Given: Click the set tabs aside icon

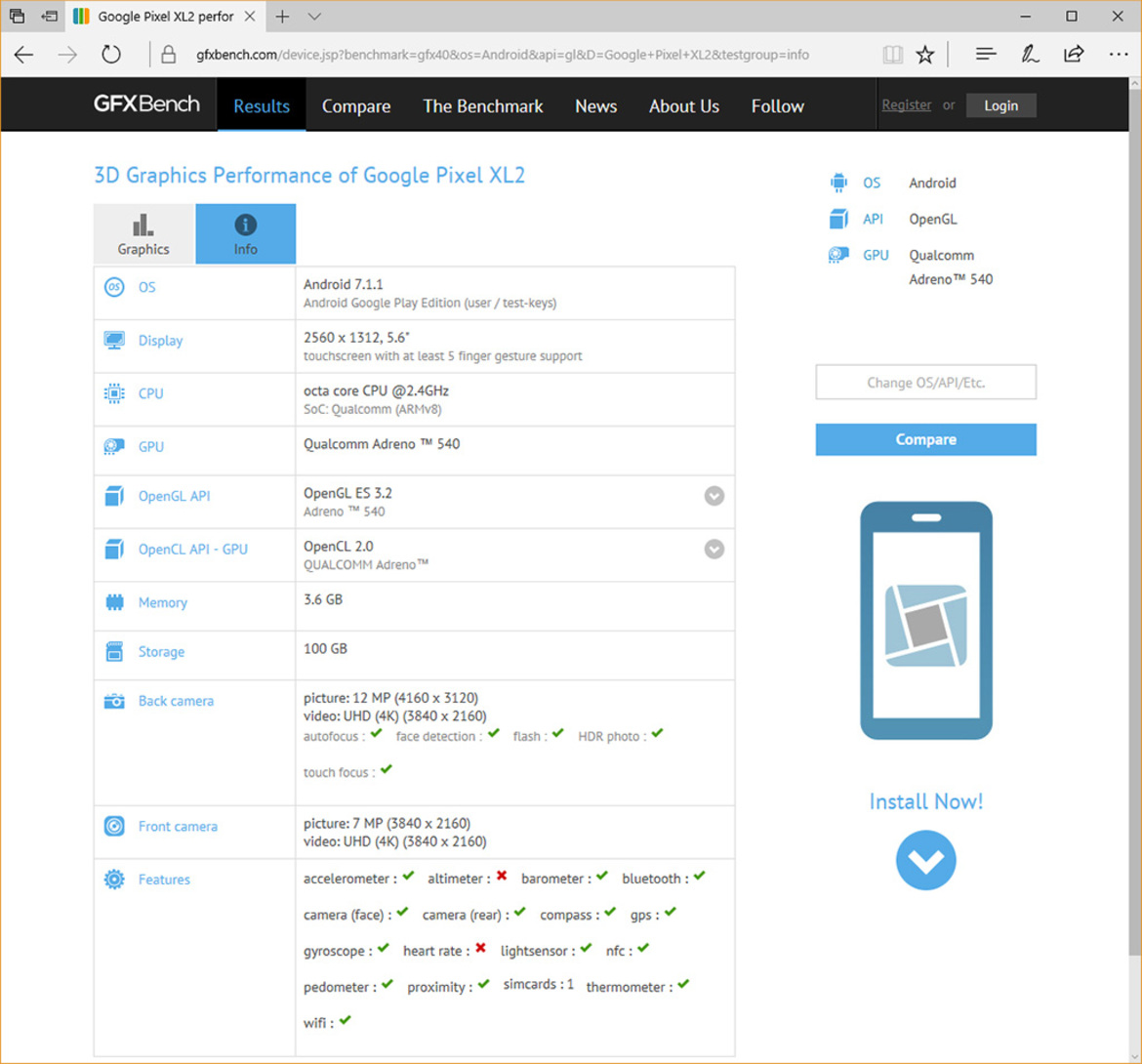Looking at the screenshot, I should (x=50, y=16).
